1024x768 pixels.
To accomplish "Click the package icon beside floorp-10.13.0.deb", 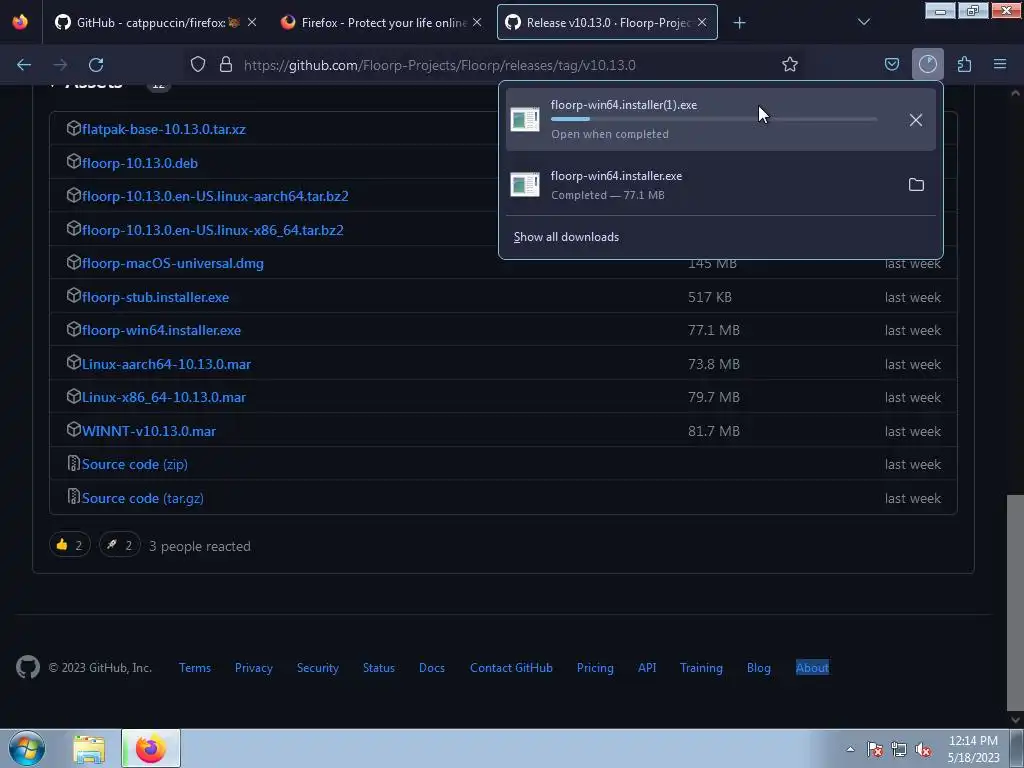I will (73, 162).
